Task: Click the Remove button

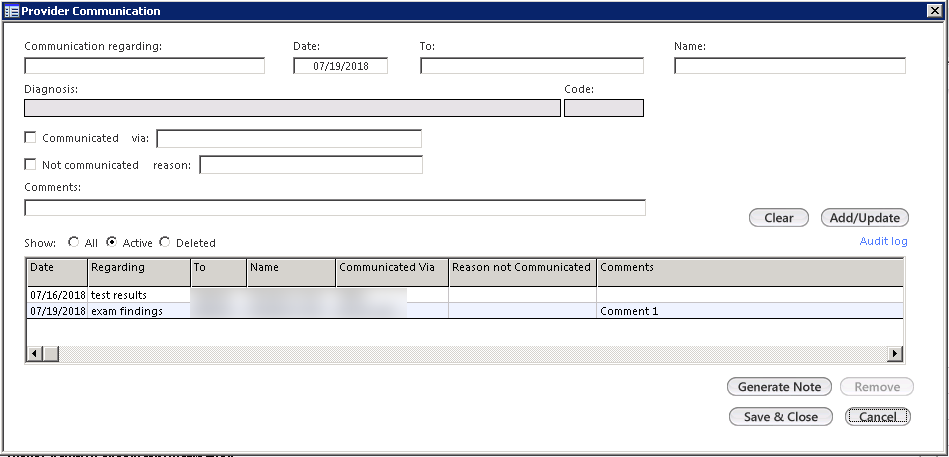Action: pos(877,387)
